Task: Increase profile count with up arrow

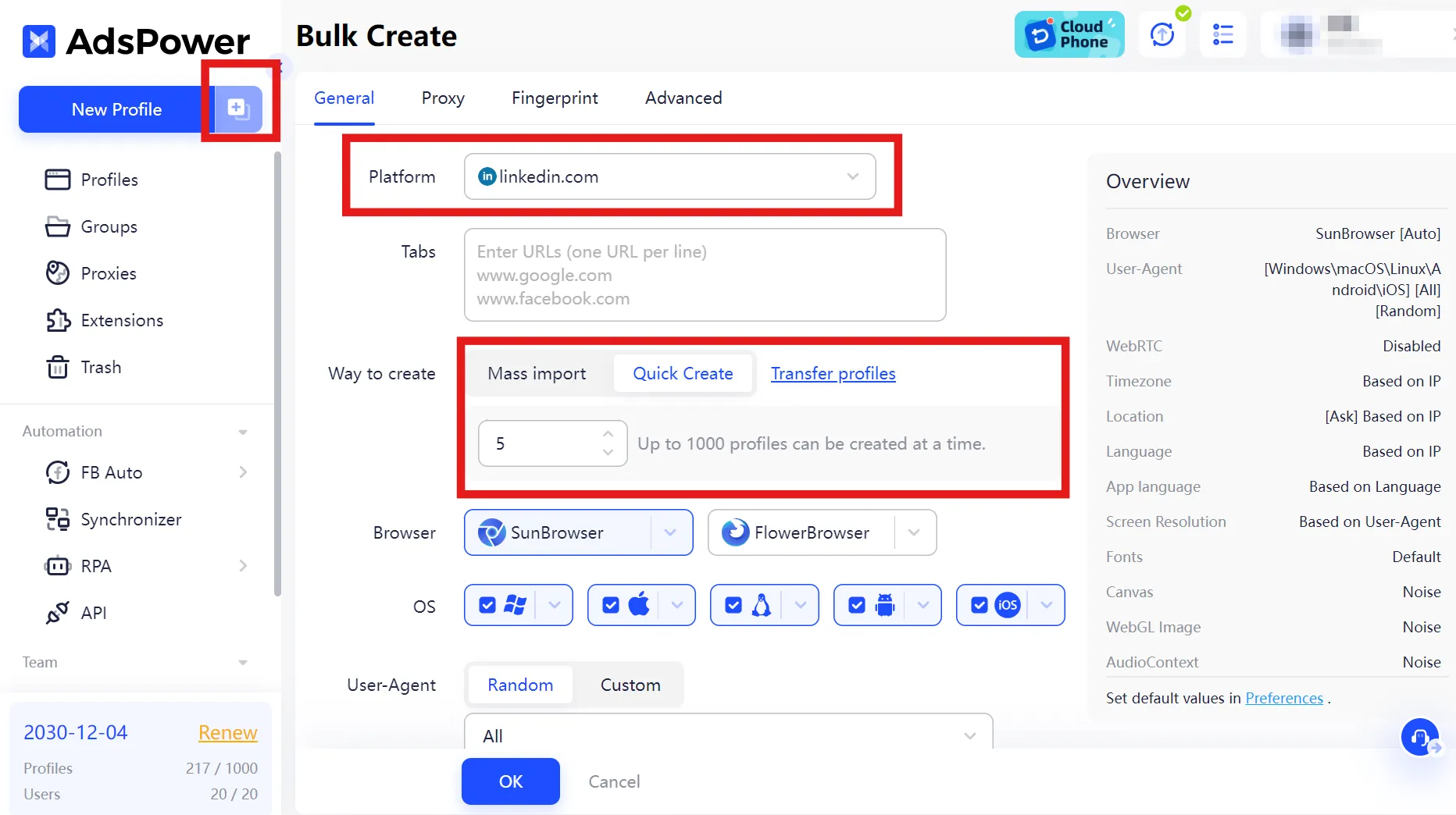Action: pyautogui.click(x=608, y=433)
